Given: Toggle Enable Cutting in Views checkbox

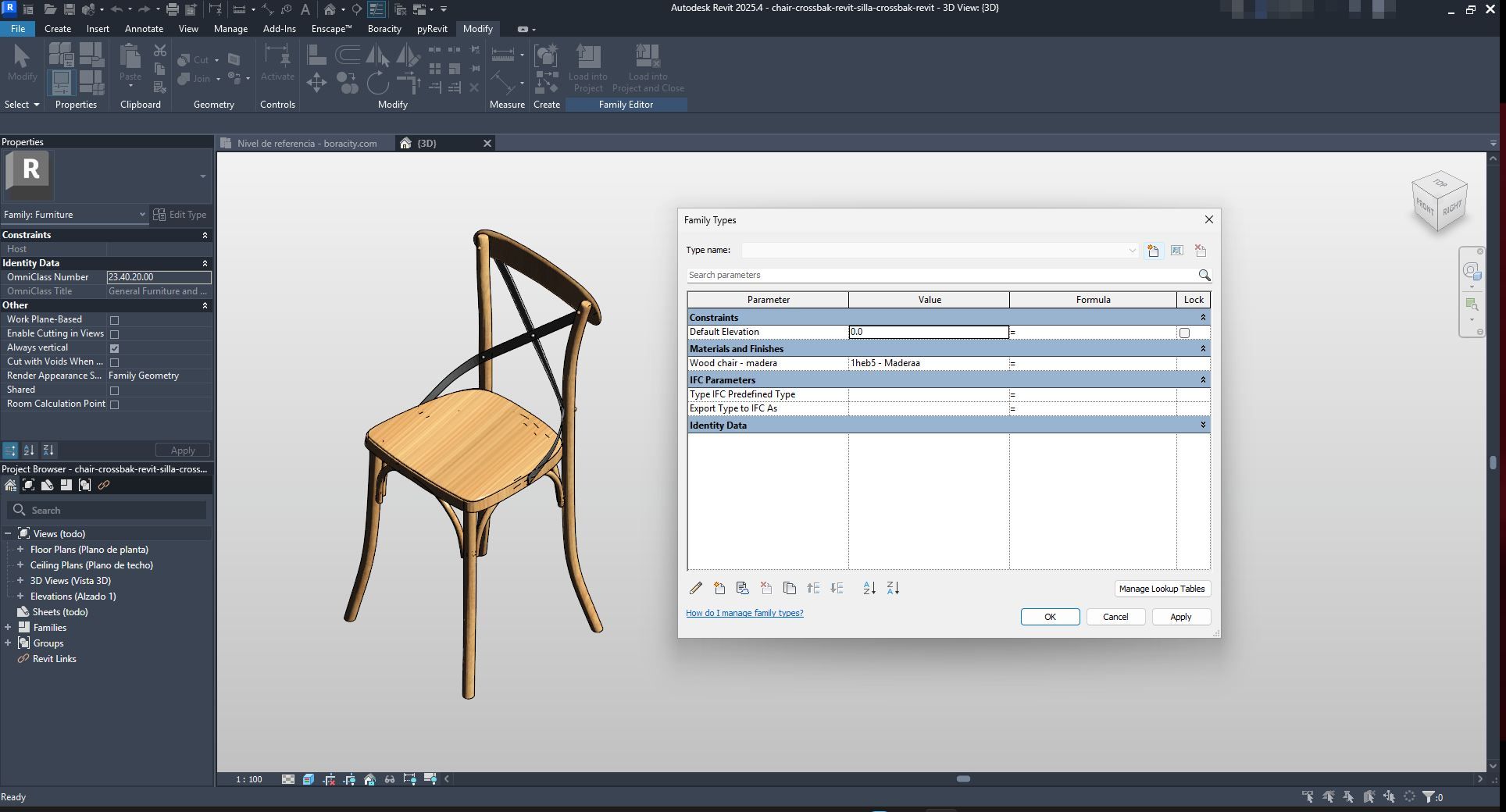Looking at the screenshot, I should pyautogui.click(x=114, y=334).
